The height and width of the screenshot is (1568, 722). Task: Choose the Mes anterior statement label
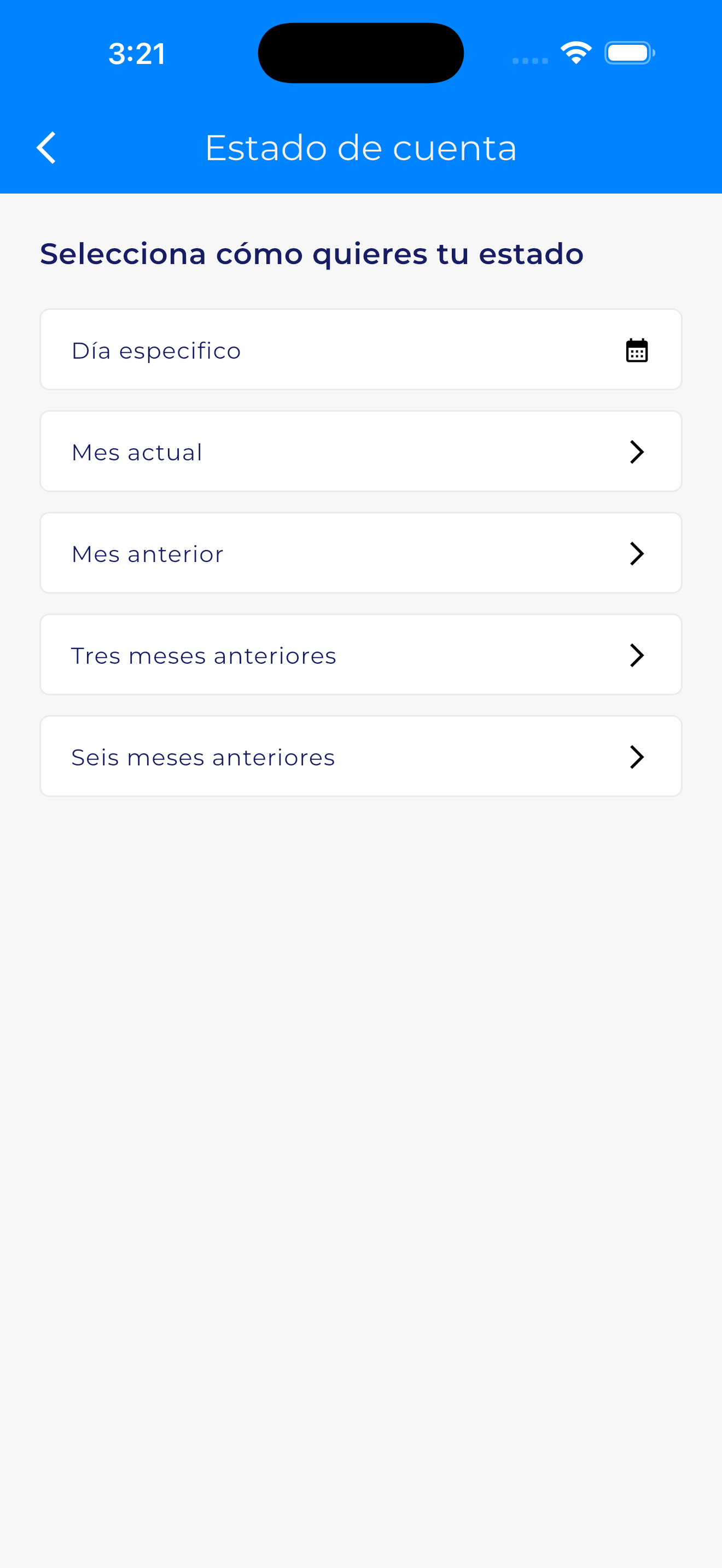[x=147, y=554]
